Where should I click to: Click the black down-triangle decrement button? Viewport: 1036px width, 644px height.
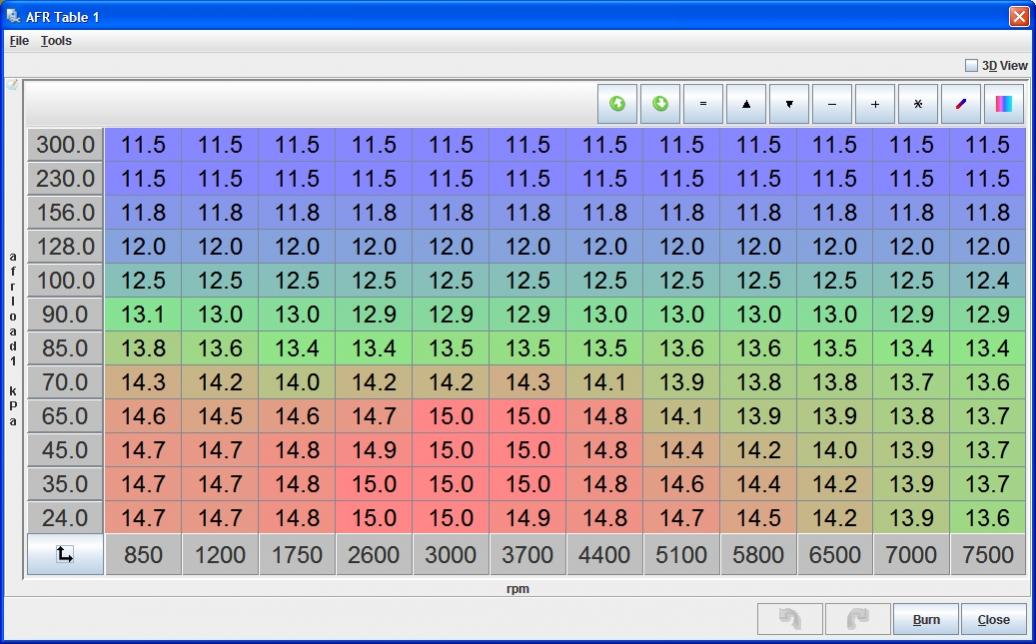(789, 104)
